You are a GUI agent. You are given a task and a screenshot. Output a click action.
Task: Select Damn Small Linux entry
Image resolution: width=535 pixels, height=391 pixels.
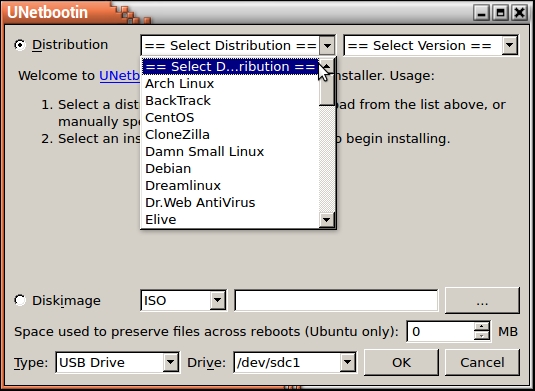pos(230,151)
